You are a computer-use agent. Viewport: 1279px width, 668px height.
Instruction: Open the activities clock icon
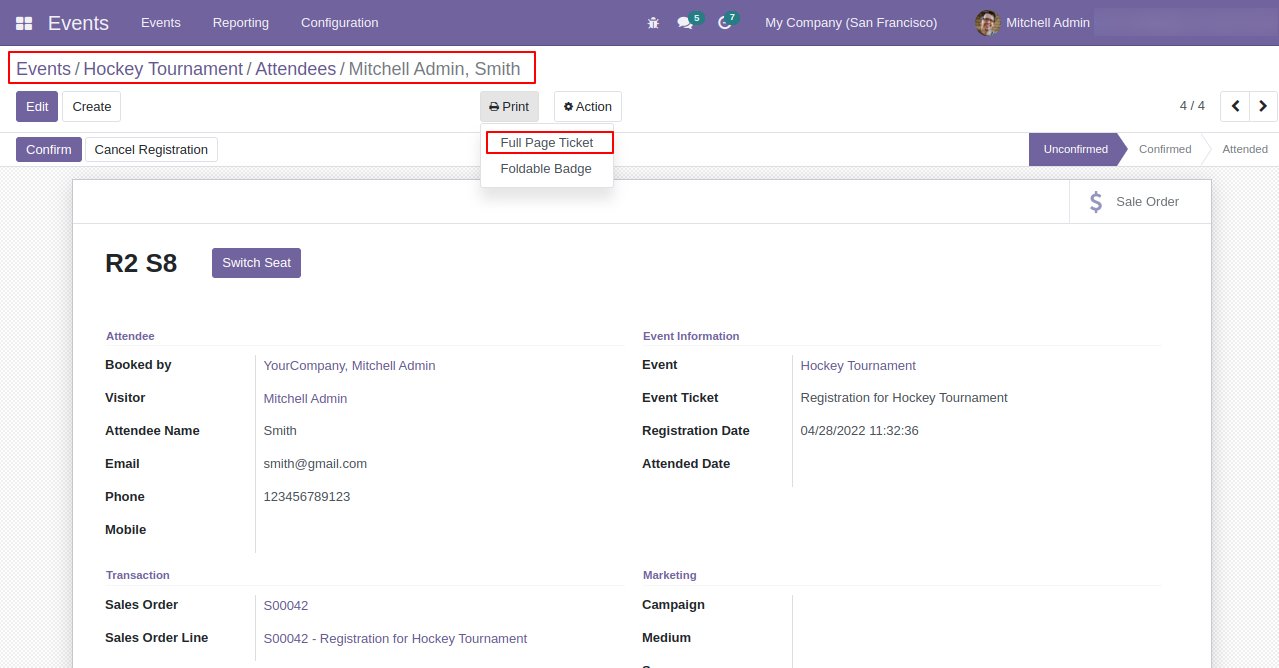725,23
